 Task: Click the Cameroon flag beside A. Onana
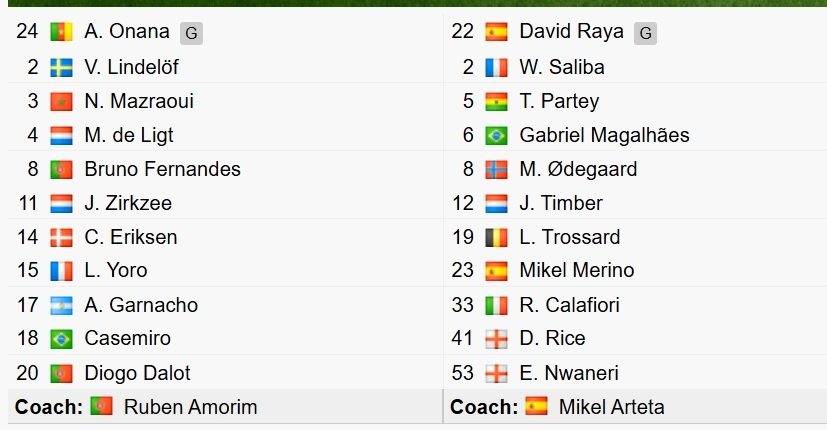click(61, 32)
